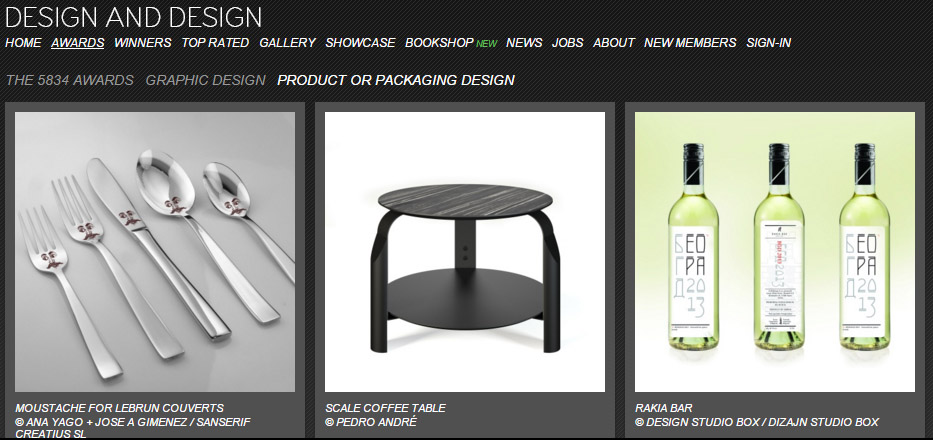The image size is (933, 440).
Task: Open the JOBS page
Action: 568,43
